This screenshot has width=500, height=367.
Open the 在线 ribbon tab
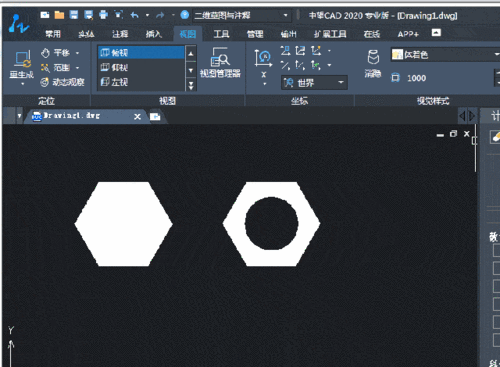tap(372, 34)
